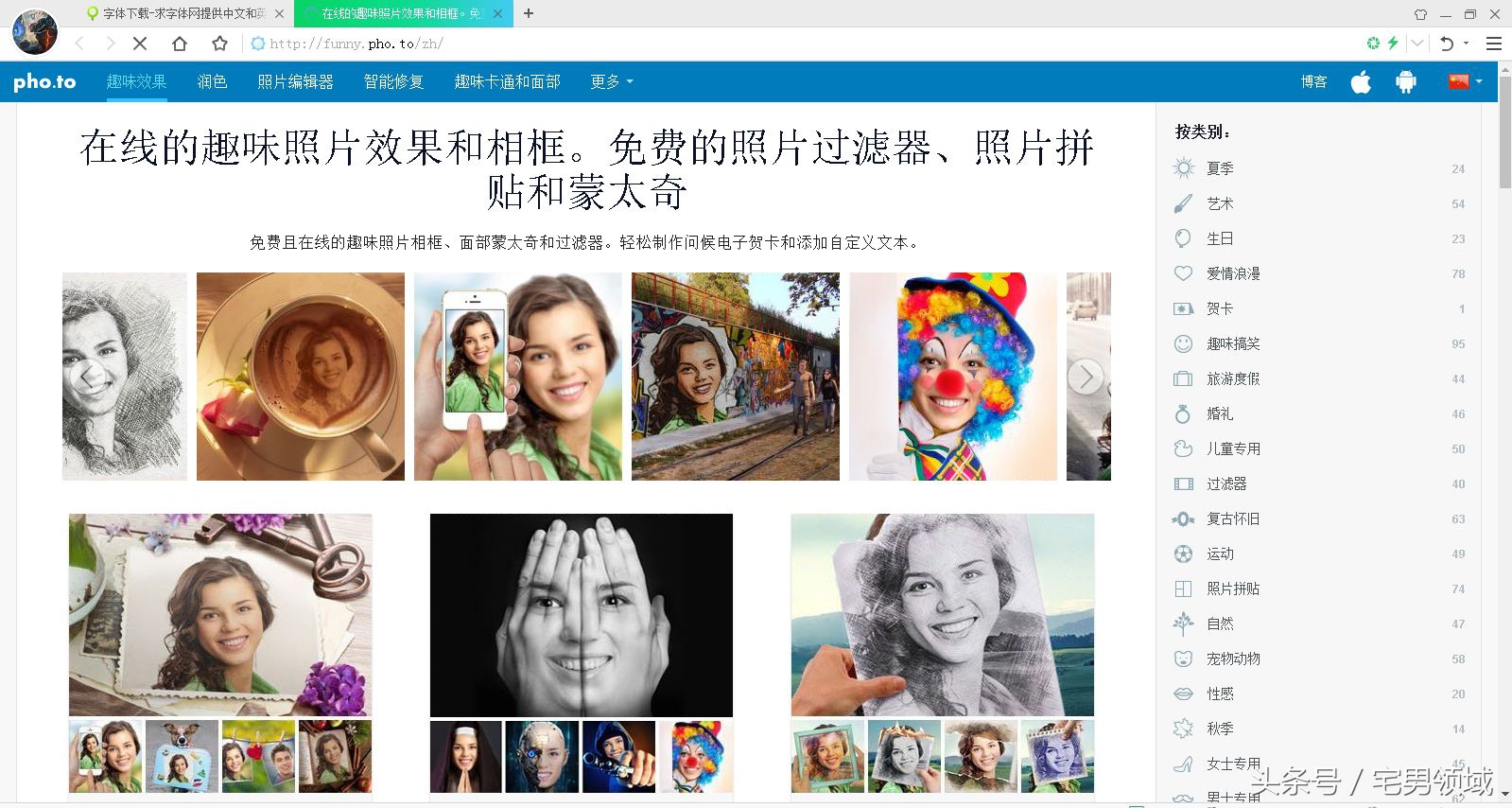Click the maple leaf icon for 秋季
This screenshot has width=1512, height=808.
pyautogui.click(x=1183, y=729)
